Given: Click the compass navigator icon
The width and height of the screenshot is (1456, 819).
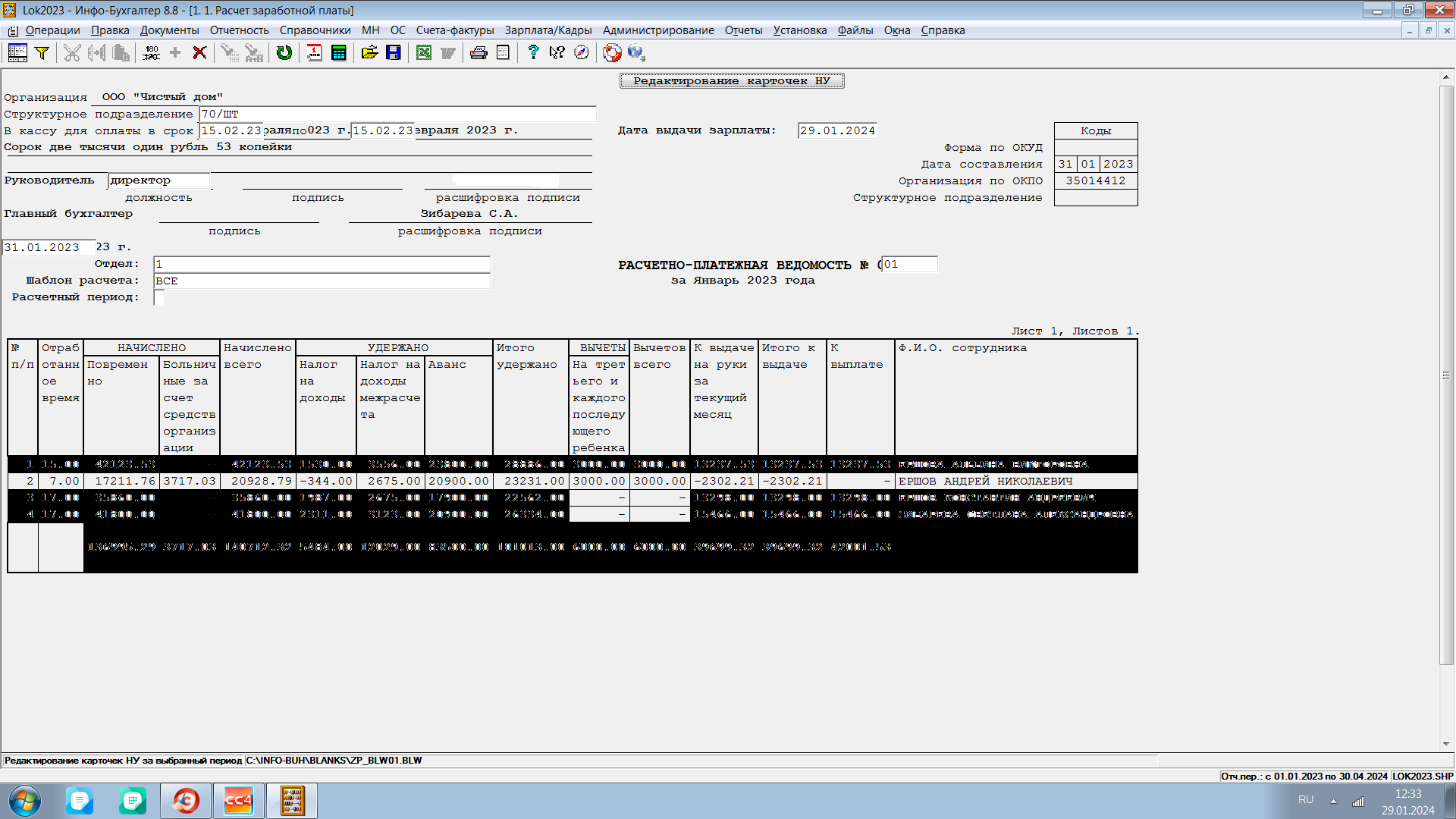Looking at the screenshot, I should click(582, 52).
